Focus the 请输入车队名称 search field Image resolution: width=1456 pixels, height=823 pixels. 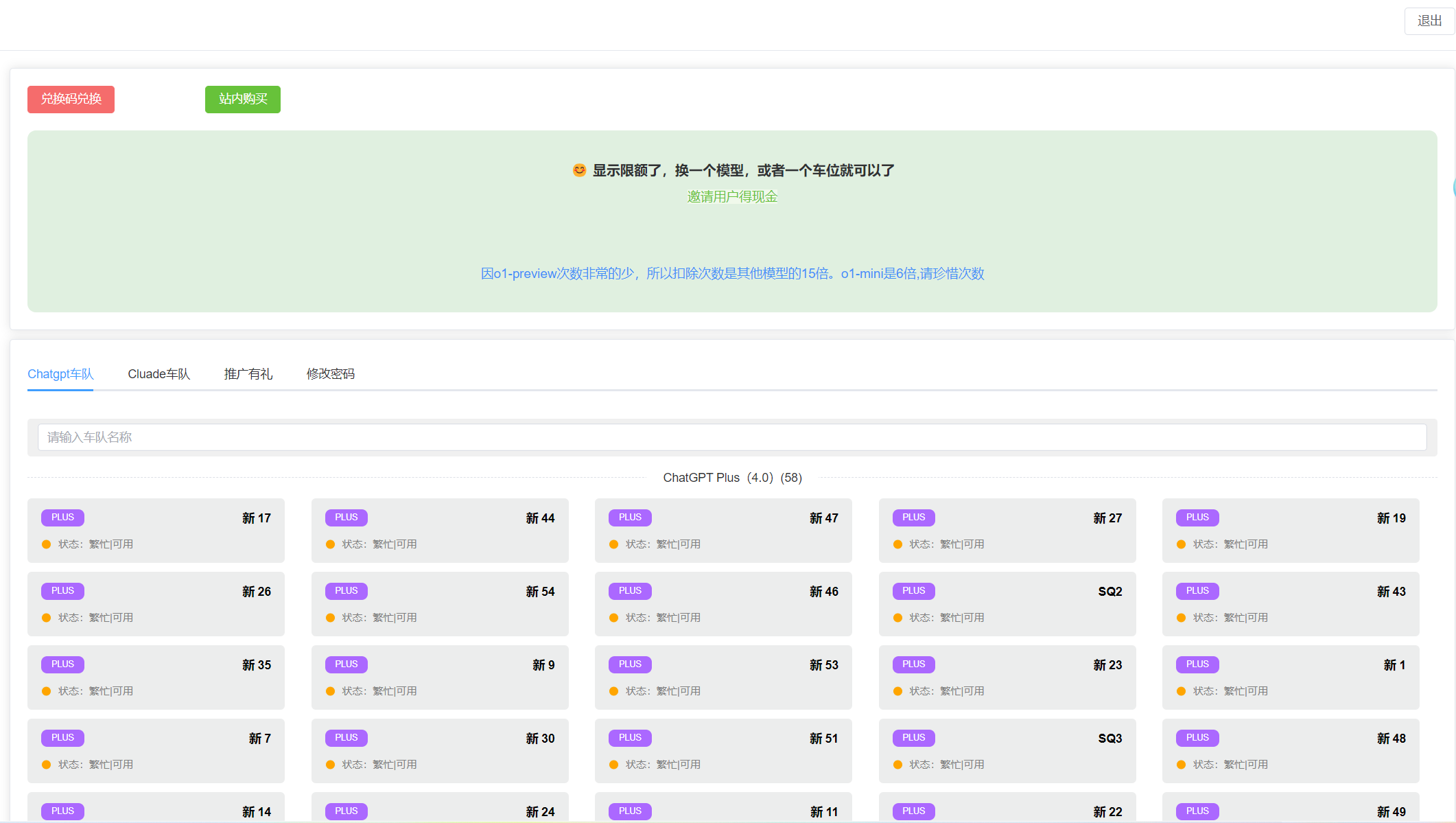click(732, 437)
